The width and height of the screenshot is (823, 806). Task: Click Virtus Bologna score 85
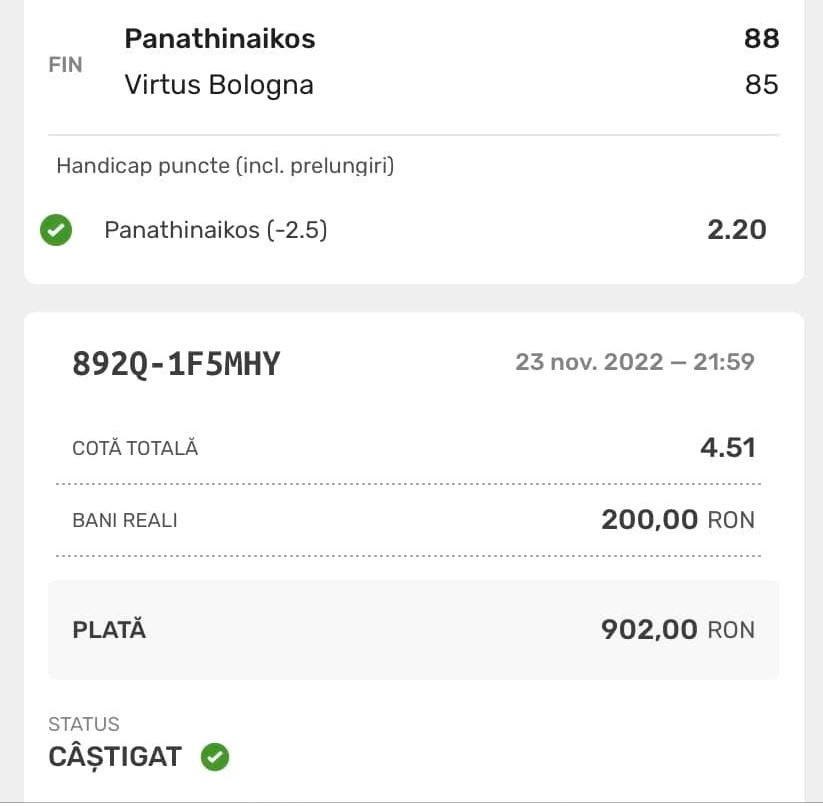761,85
